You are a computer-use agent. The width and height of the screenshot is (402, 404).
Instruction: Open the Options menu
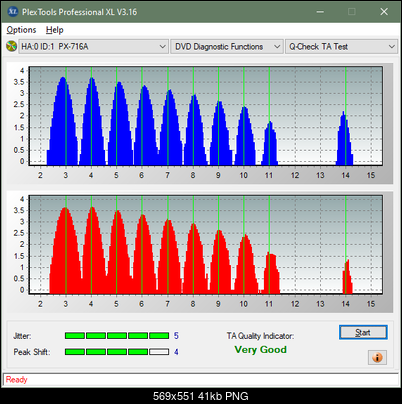coord(21,30)
